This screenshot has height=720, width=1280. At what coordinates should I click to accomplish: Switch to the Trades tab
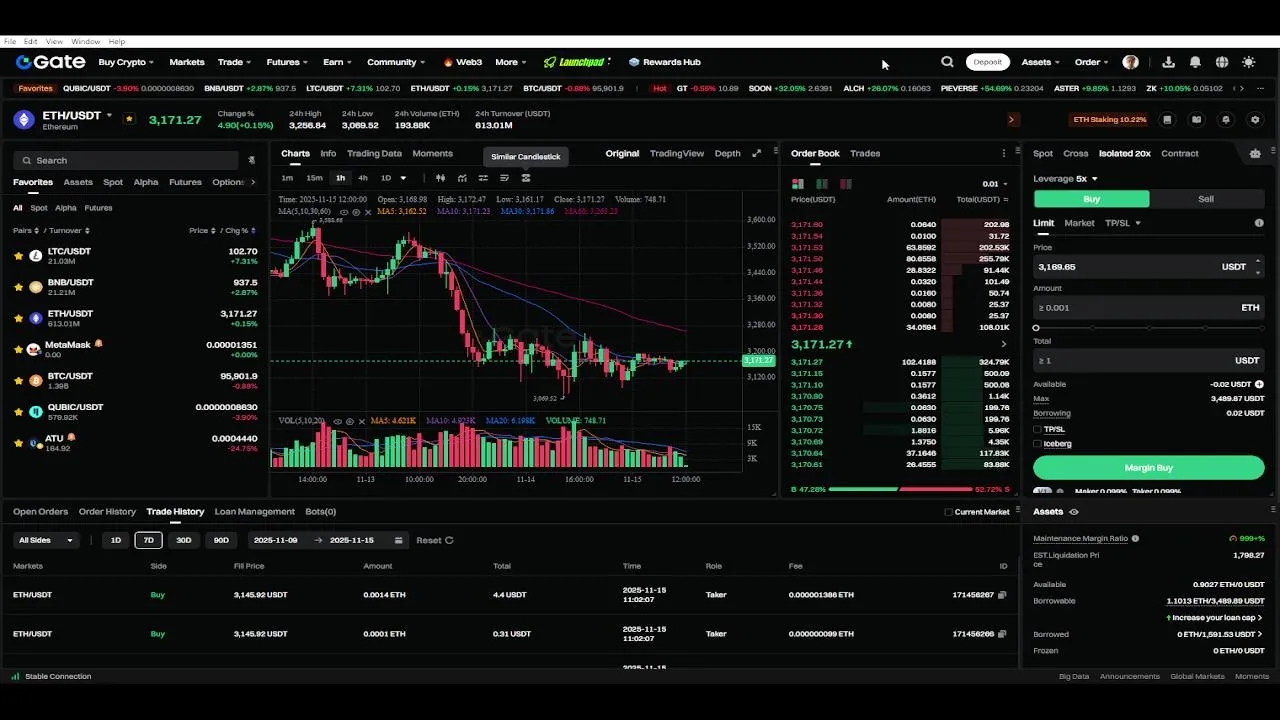[865, 153]
